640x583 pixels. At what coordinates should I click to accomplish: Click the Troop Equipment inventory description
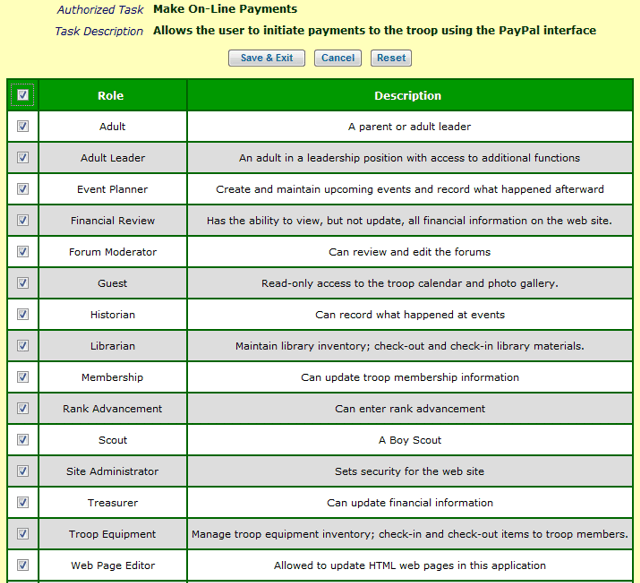pyautogui.click(x=410, y=534)
